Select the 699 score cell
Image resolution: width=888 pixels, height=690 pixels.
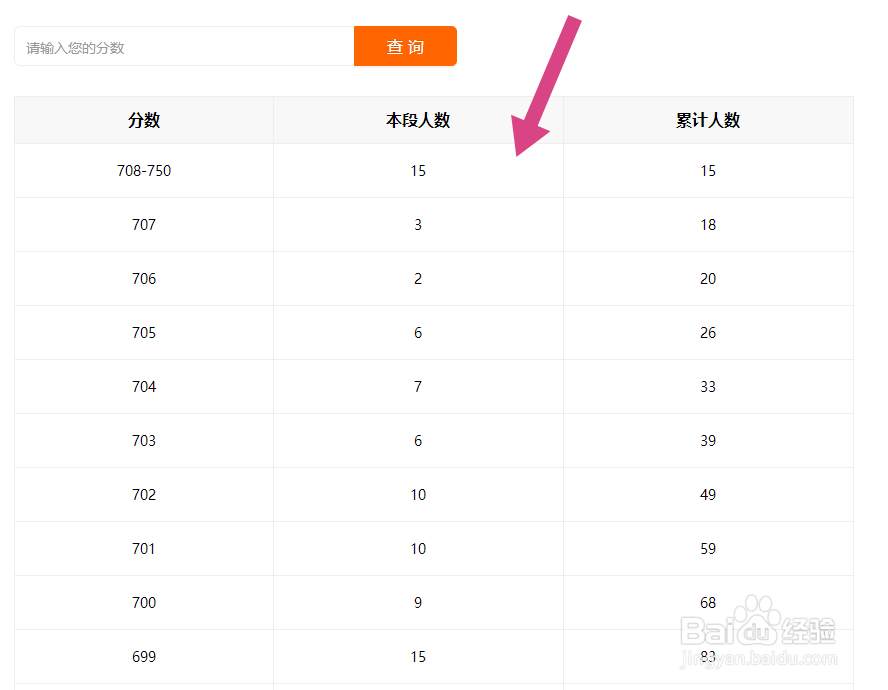(144, 657)
